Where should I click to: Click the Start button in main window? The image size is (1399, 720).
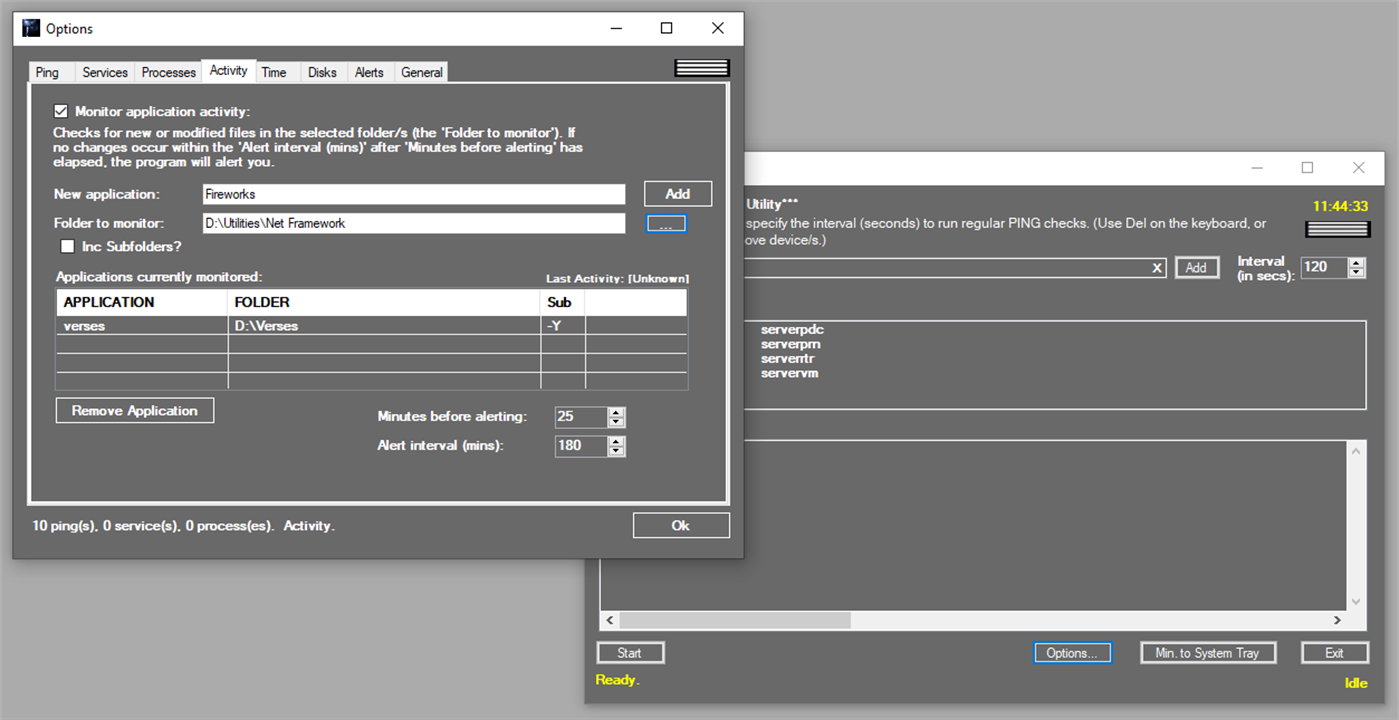coord(630,653)
